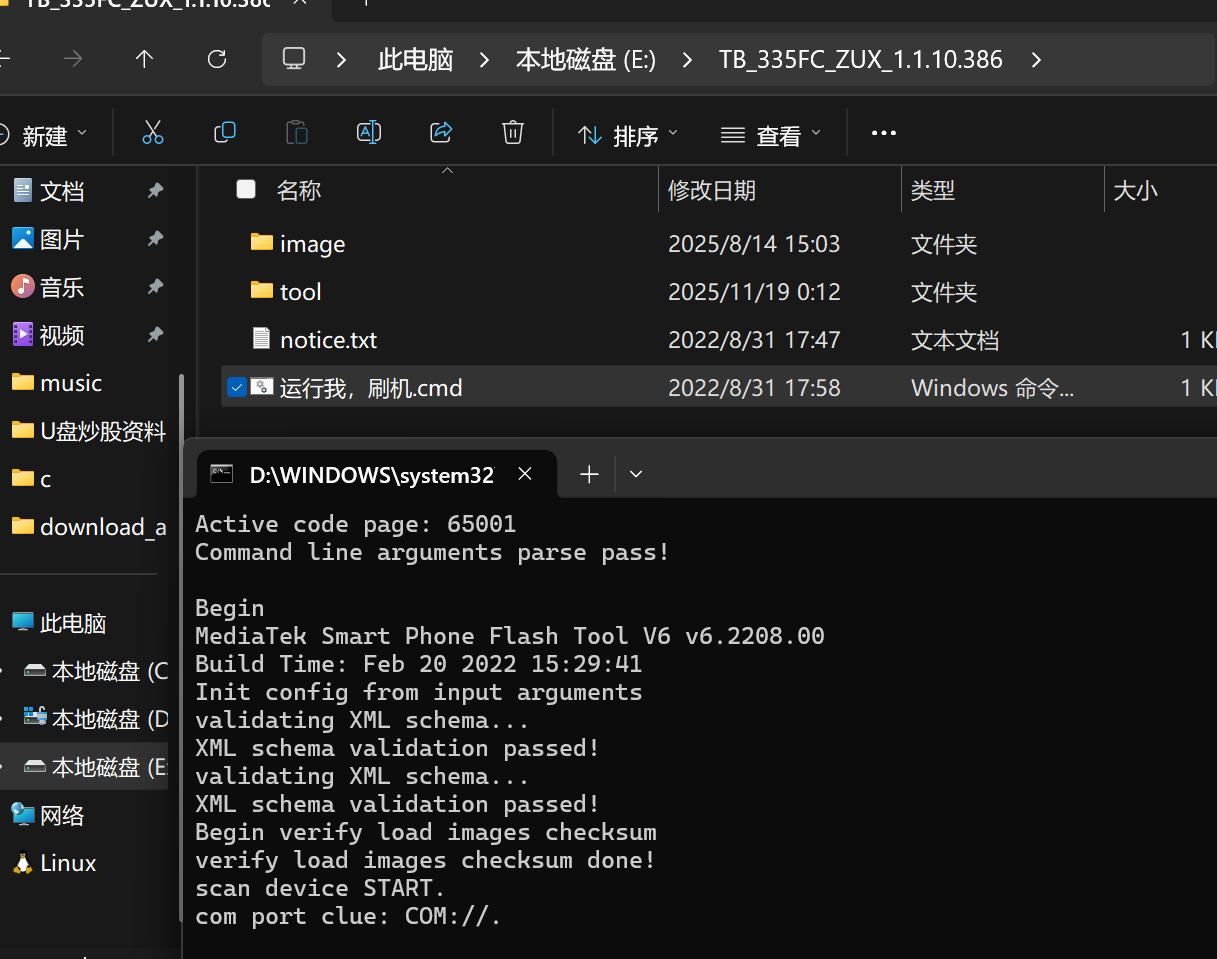Viewport: 1217px width, 959px height.
Task: Open a new terminal tab with plus
Action: 589,474
